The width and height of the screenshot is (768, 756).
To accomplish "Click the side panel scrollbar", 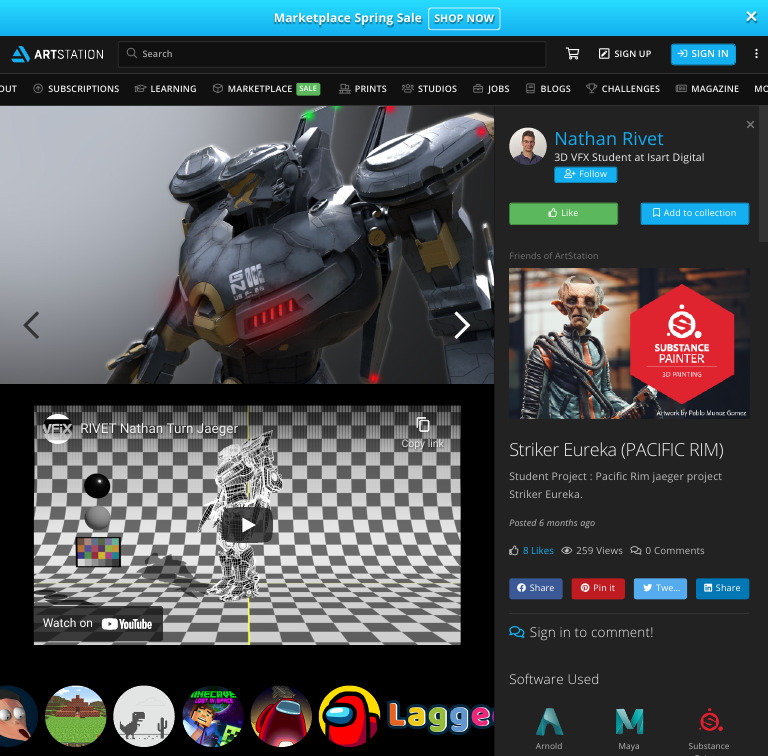I will click(x=763, y=174).
